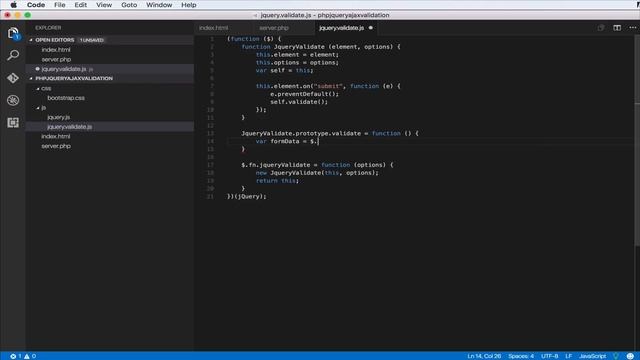Collapse the css folder
This screenshot has height=360, width=640.
pyautogui.click(x=38, y=88)
